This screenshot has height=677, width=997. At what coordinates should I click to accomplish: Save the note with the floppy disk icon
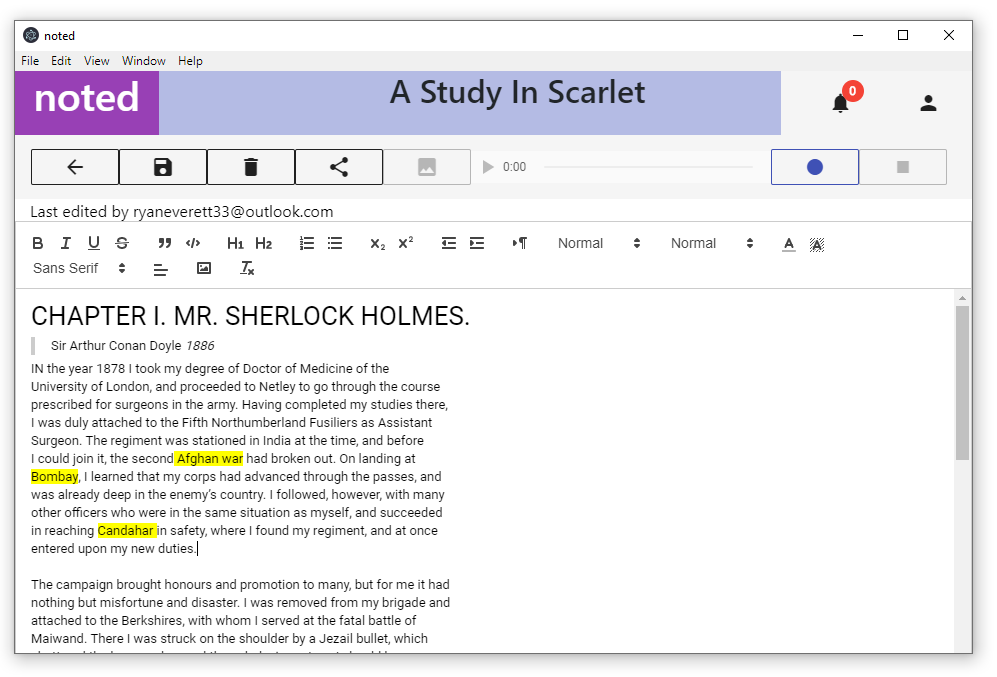coord(163,167)
